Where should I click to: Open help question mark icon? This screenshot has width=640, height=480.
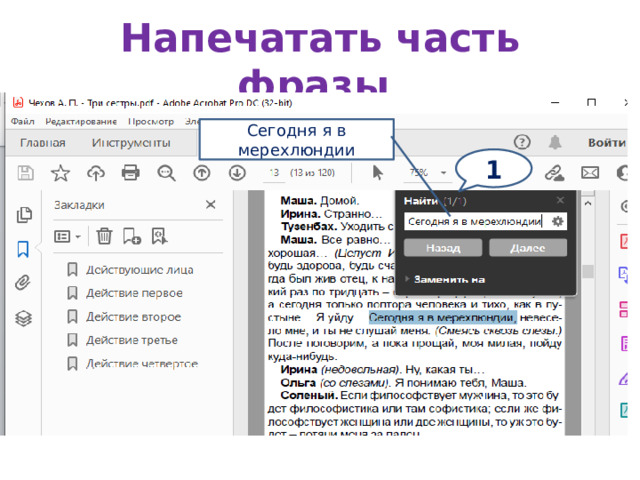[x=522, y=142]
